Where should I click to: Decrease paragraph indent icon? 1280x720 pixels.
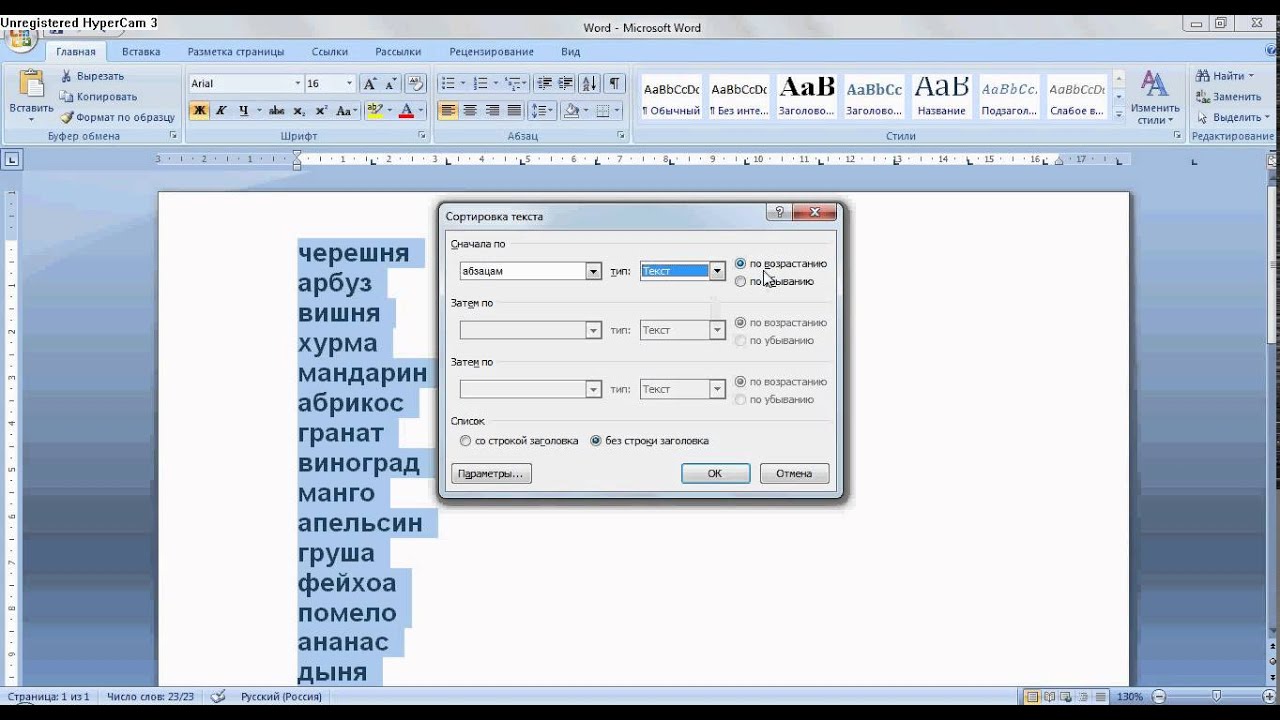[x=544, y=84]
